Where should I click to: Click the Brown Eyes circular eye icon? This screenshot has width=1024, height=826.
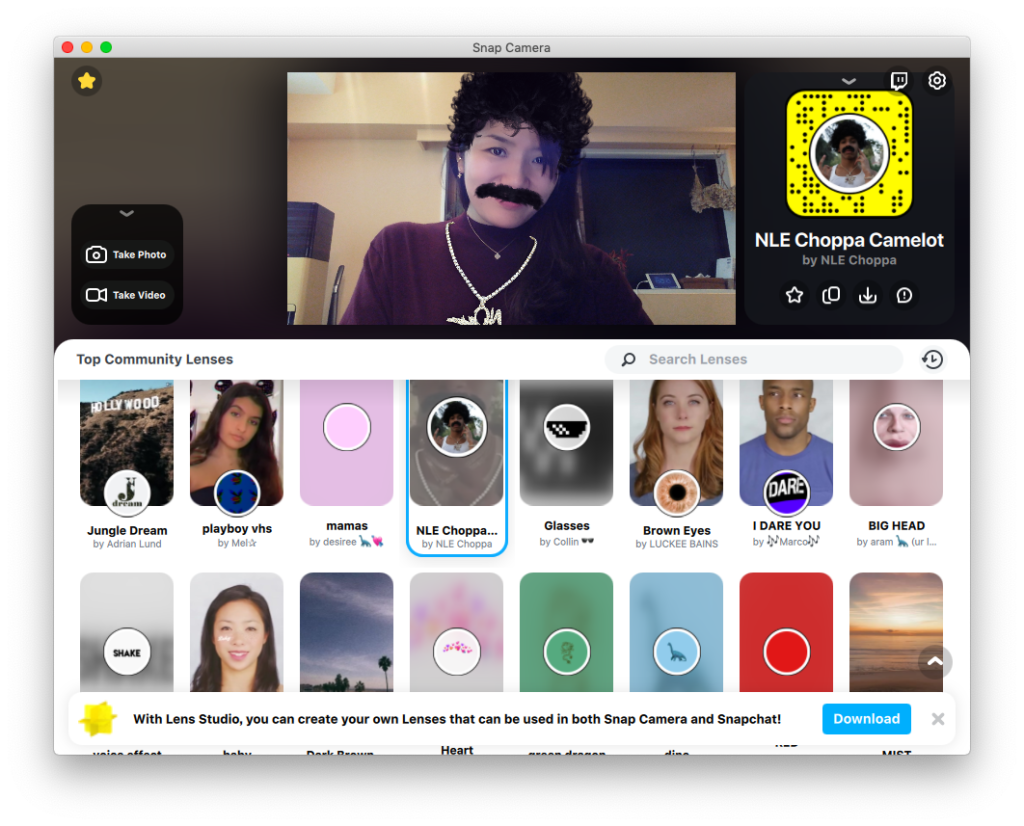[x=677, y=493]
